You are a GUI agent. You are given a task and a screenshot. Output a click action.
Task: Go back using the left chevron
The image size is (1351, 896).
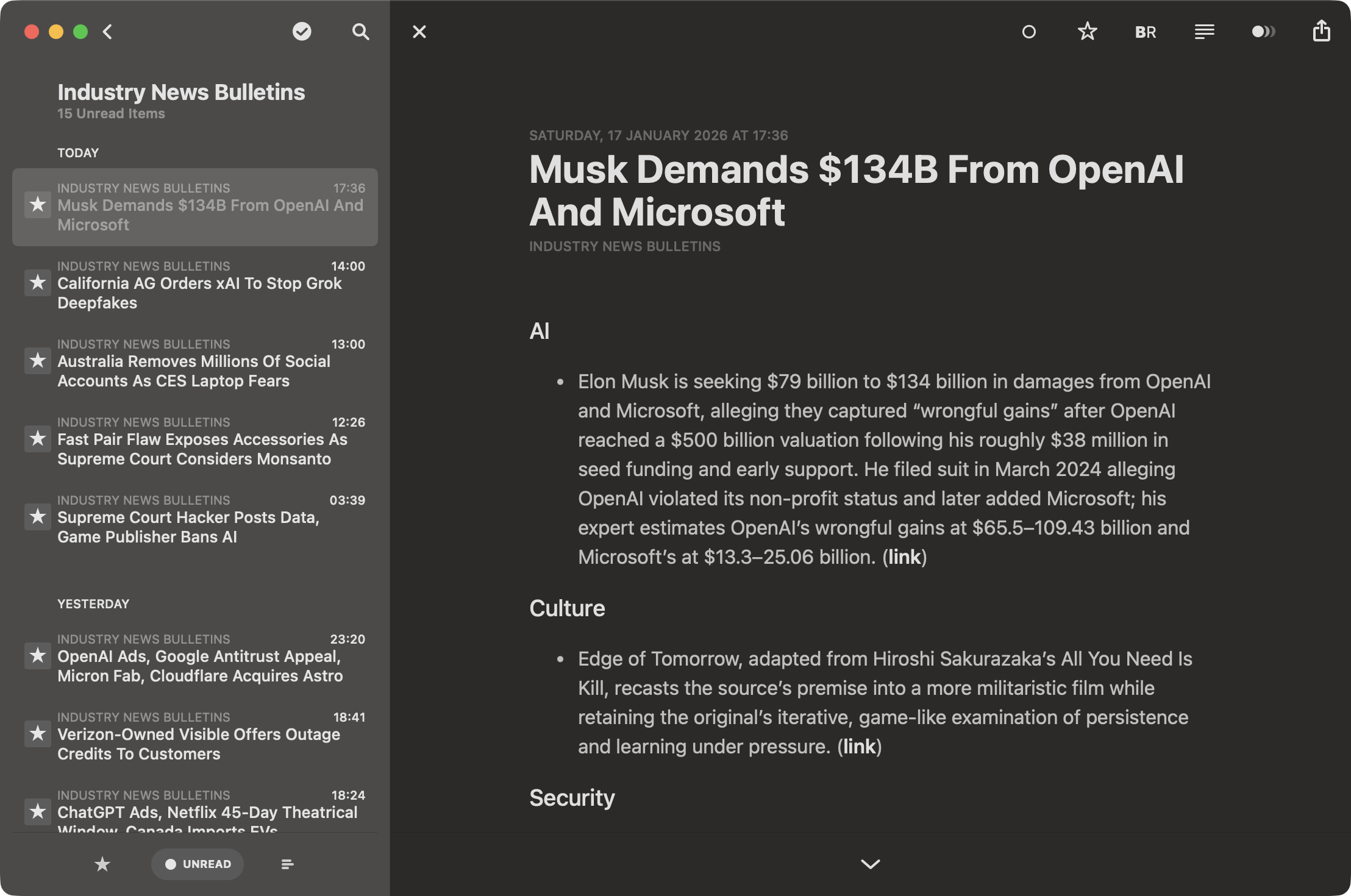[x=108, y=32]
